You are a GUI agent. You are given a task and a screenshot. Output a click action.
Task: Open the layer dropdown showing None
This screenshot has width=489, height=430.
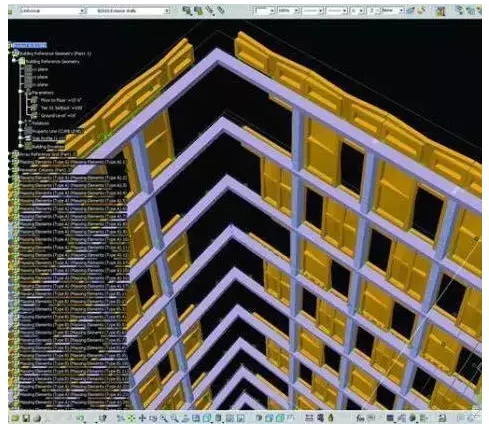pos(401,11)
